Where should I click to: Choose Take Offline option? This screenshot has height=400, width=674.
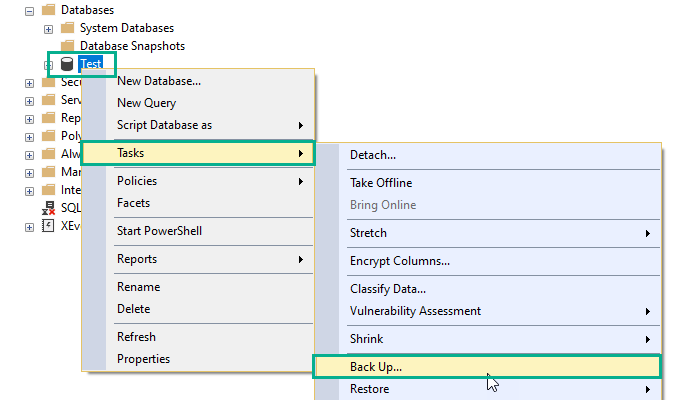(x=381, y=183)
